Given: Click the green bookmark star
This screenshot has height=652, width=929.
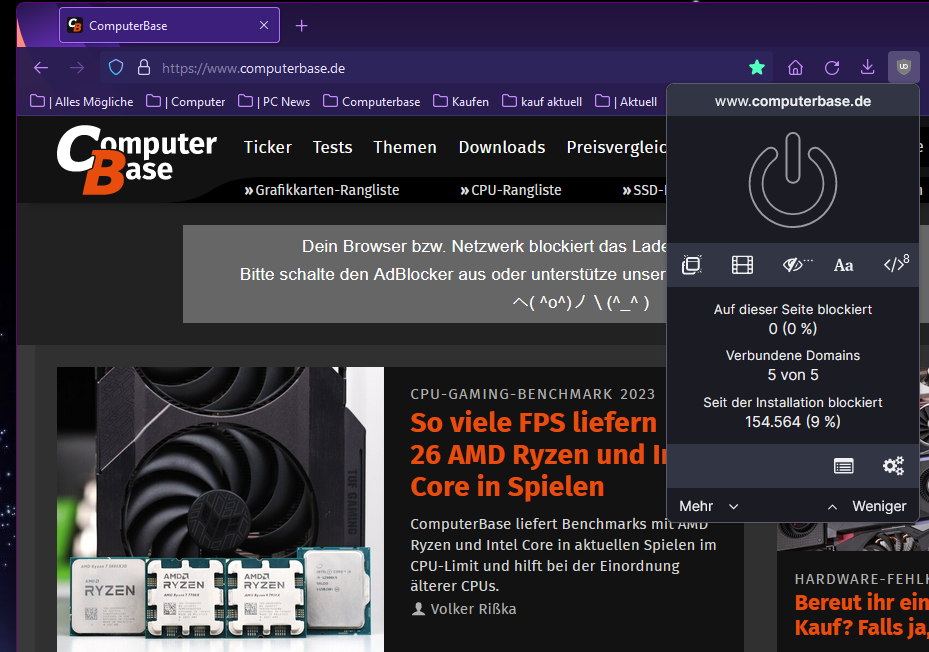Looking at the screenshot, I should click(x=757, y=68).
